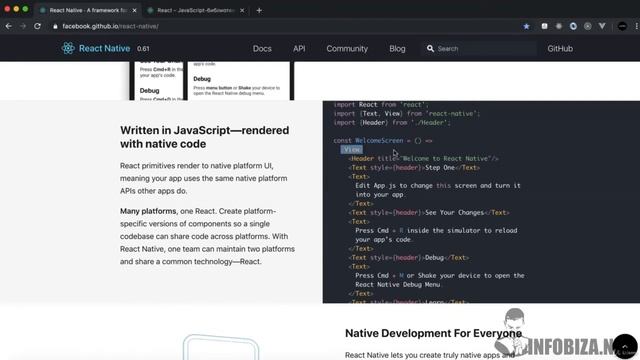Open the browser profile avatar
Image resolution: width=640 pixels, height=360 pixels.
[622, 26]
